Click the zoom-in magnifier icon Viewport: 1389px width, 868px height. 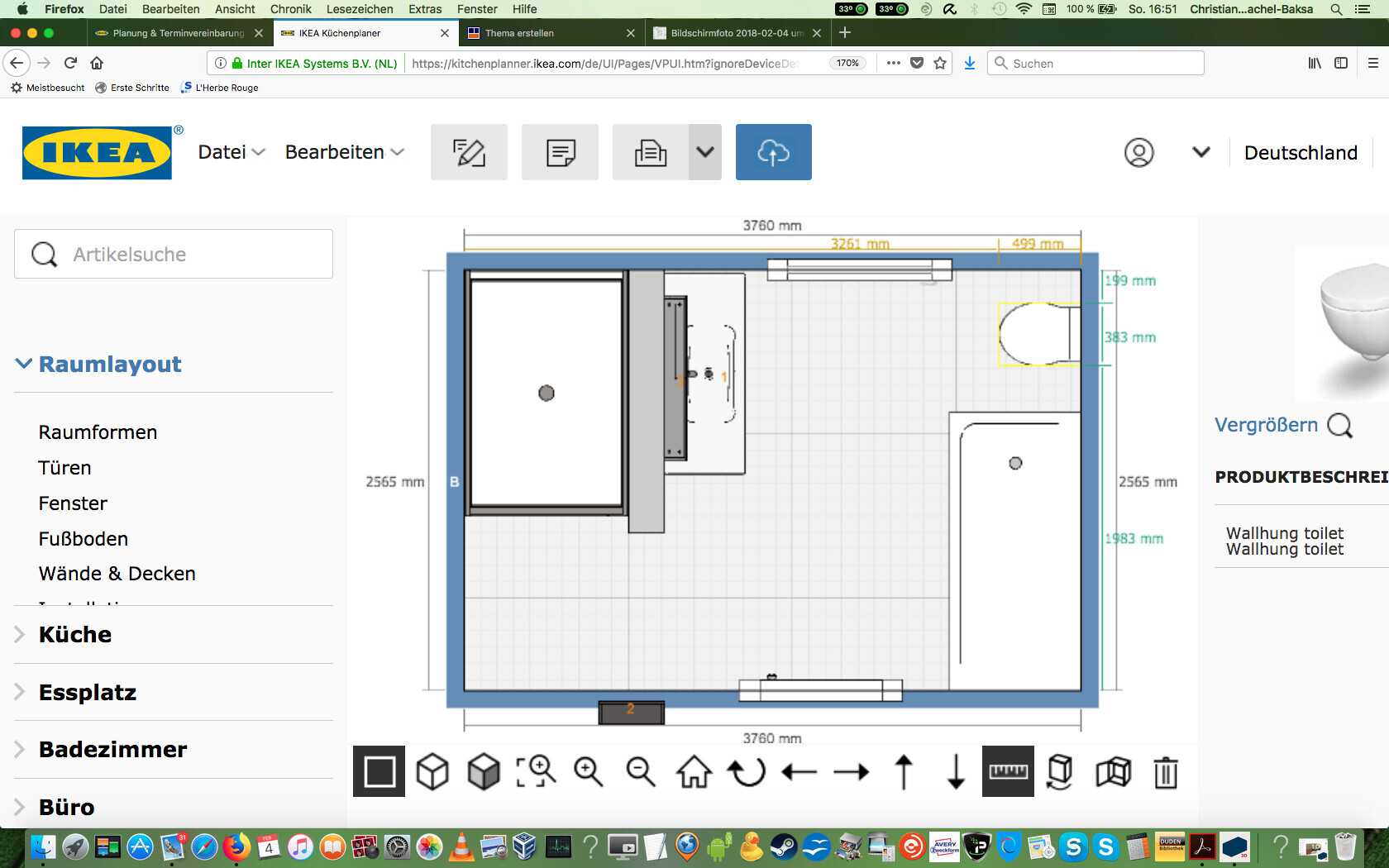(588, 772)
